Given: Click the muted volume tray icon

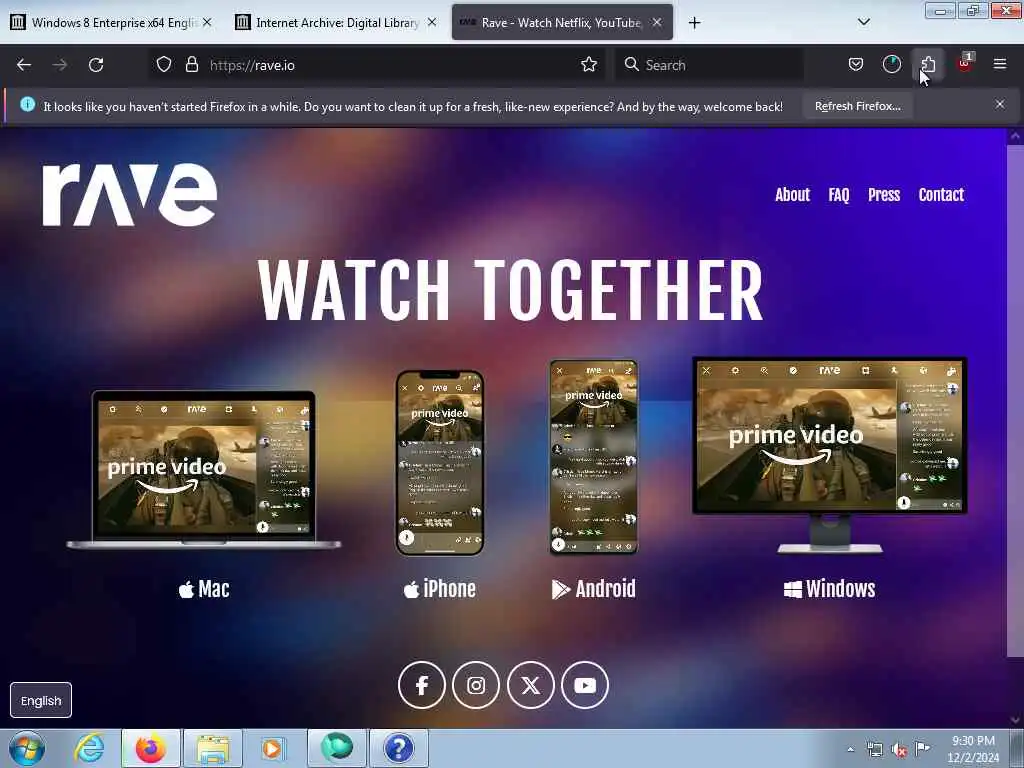Looking at the screenshot, I should click(899, 750).
